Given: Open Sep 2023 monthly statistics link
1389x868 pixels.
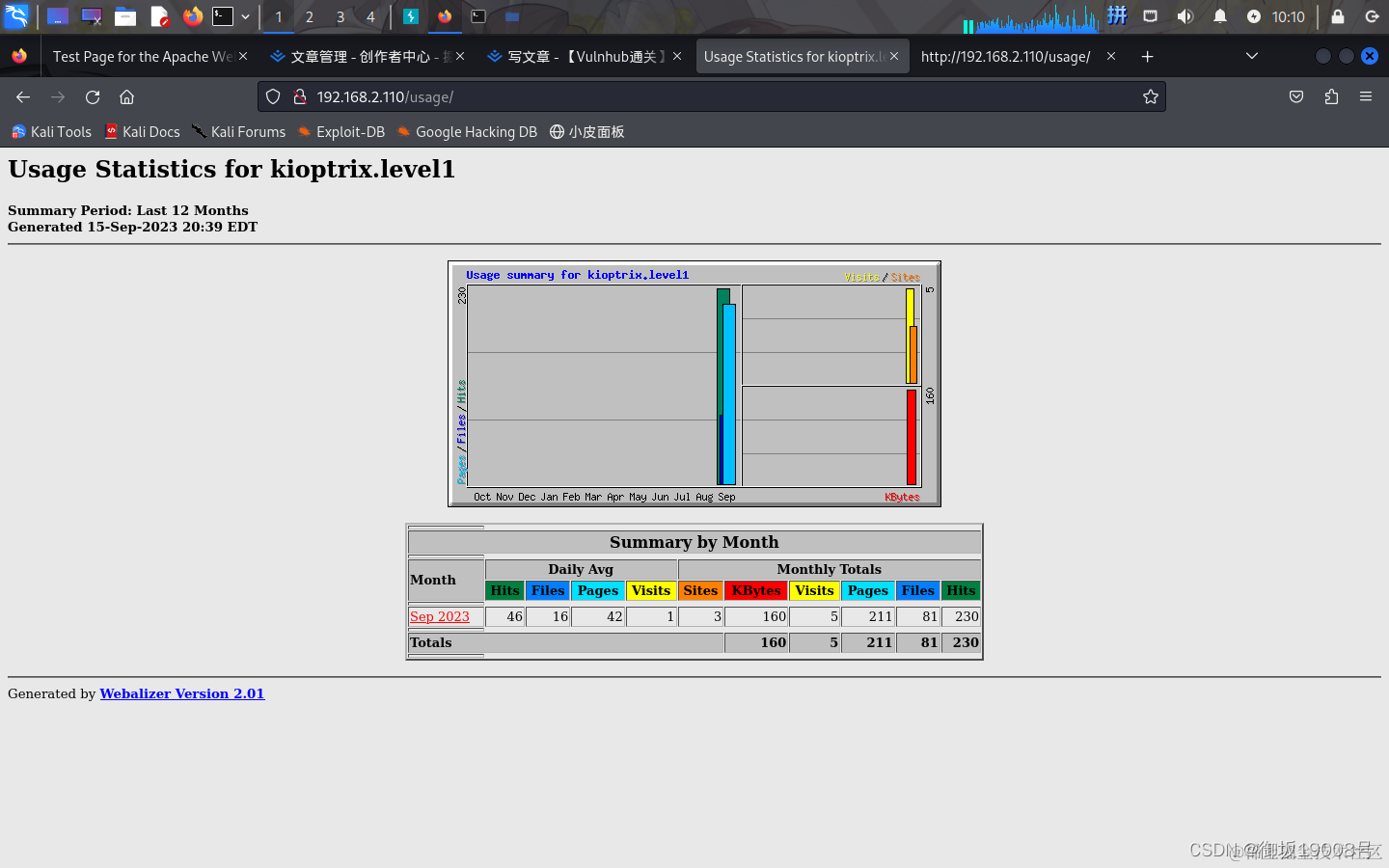Looking at the screenshot, I should coord(440,616).
